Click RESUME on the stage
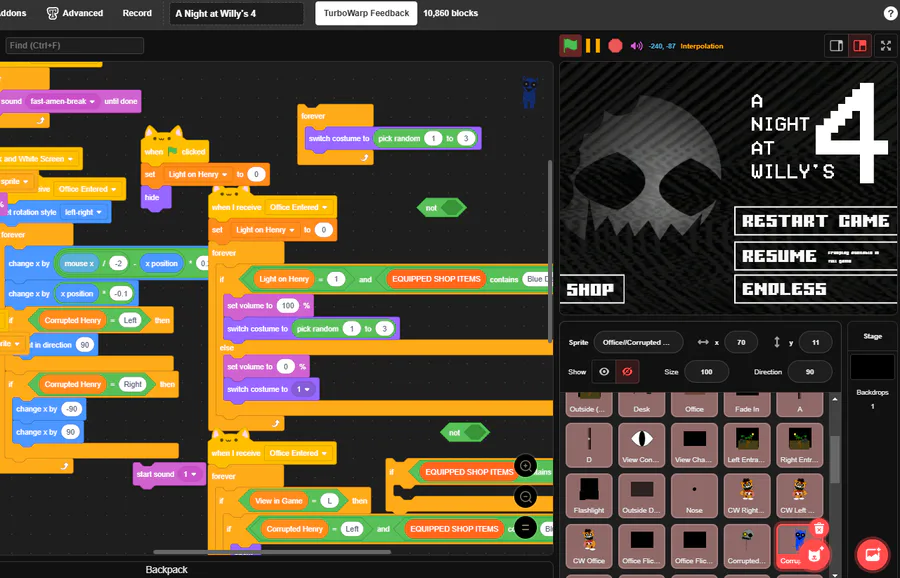 (x=815, y=255)
